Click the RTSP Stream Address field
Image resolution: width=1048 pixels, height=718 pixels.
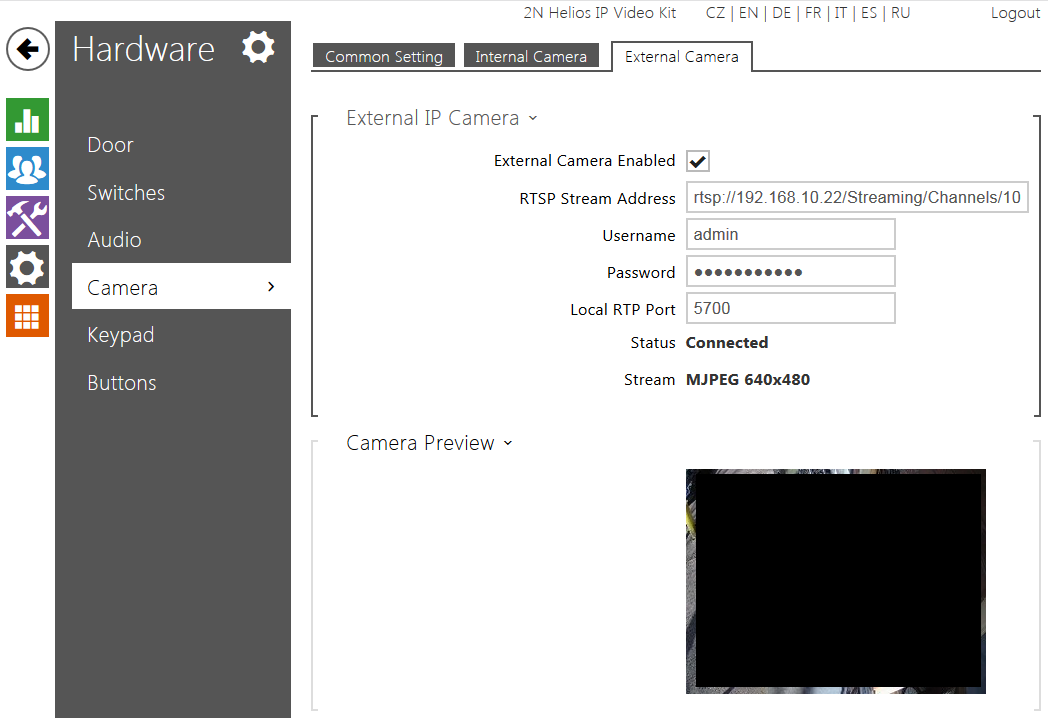(x=856, y=198)
